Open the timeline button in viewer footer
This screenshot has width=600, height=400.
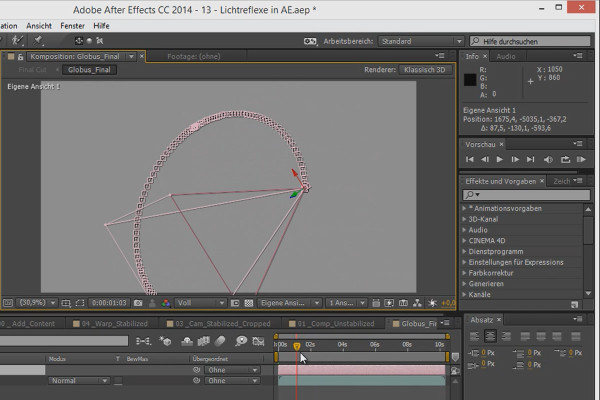click(x=403, y=303)
